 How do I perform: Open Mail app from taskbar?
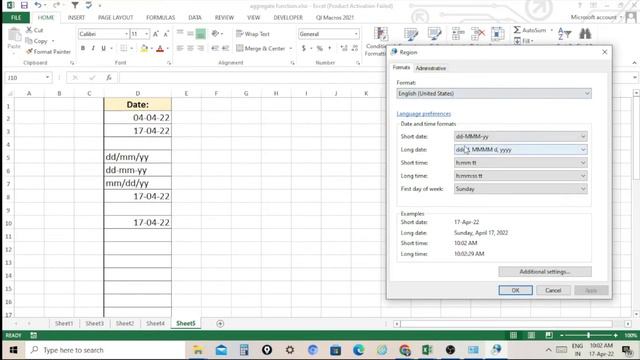pyautogui.click(x=222, y=350)
